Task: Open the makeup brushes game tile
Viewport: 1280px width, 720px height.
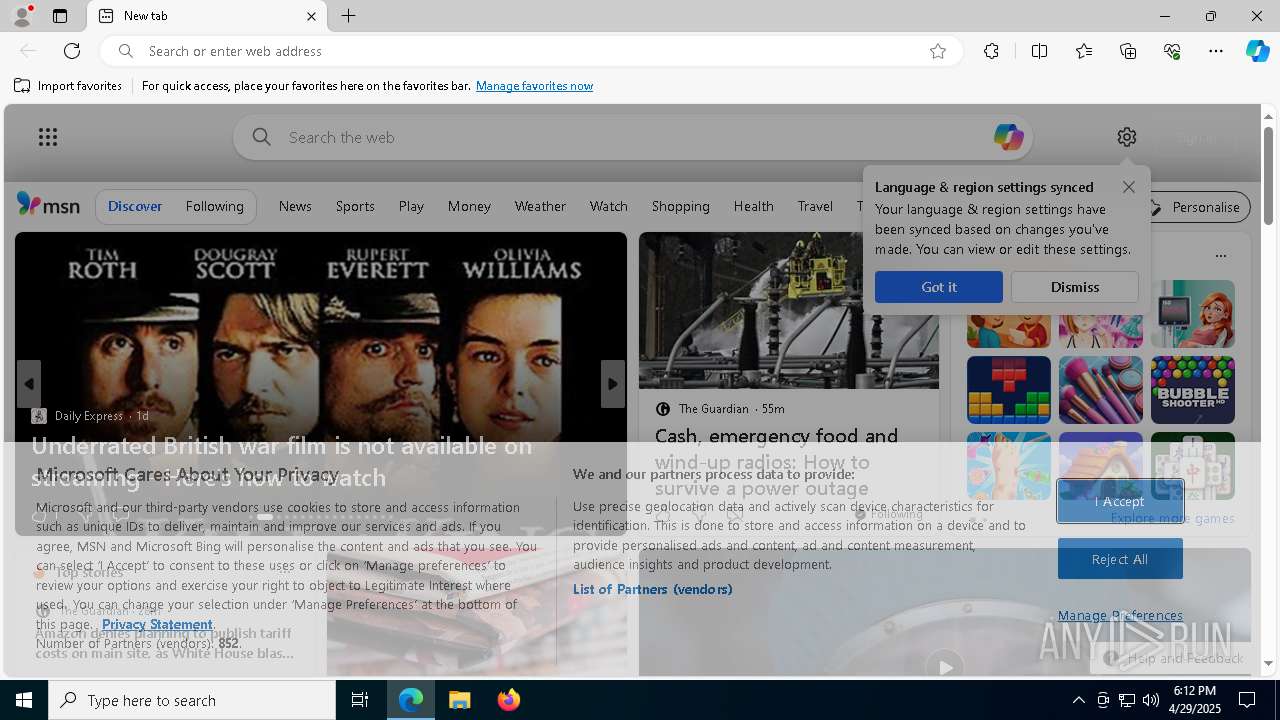Action: click(1101, 390)
